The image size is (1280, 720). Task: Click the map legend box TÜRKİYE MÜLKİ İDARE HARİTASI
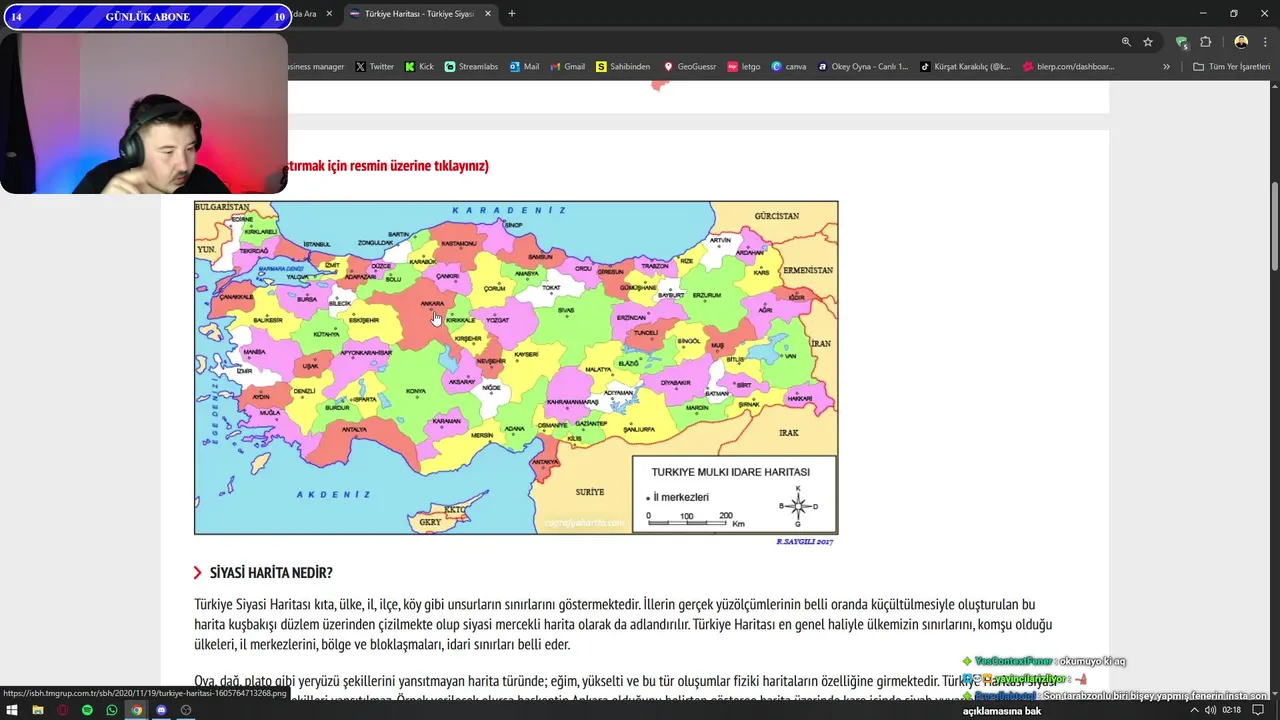point(734,494)
